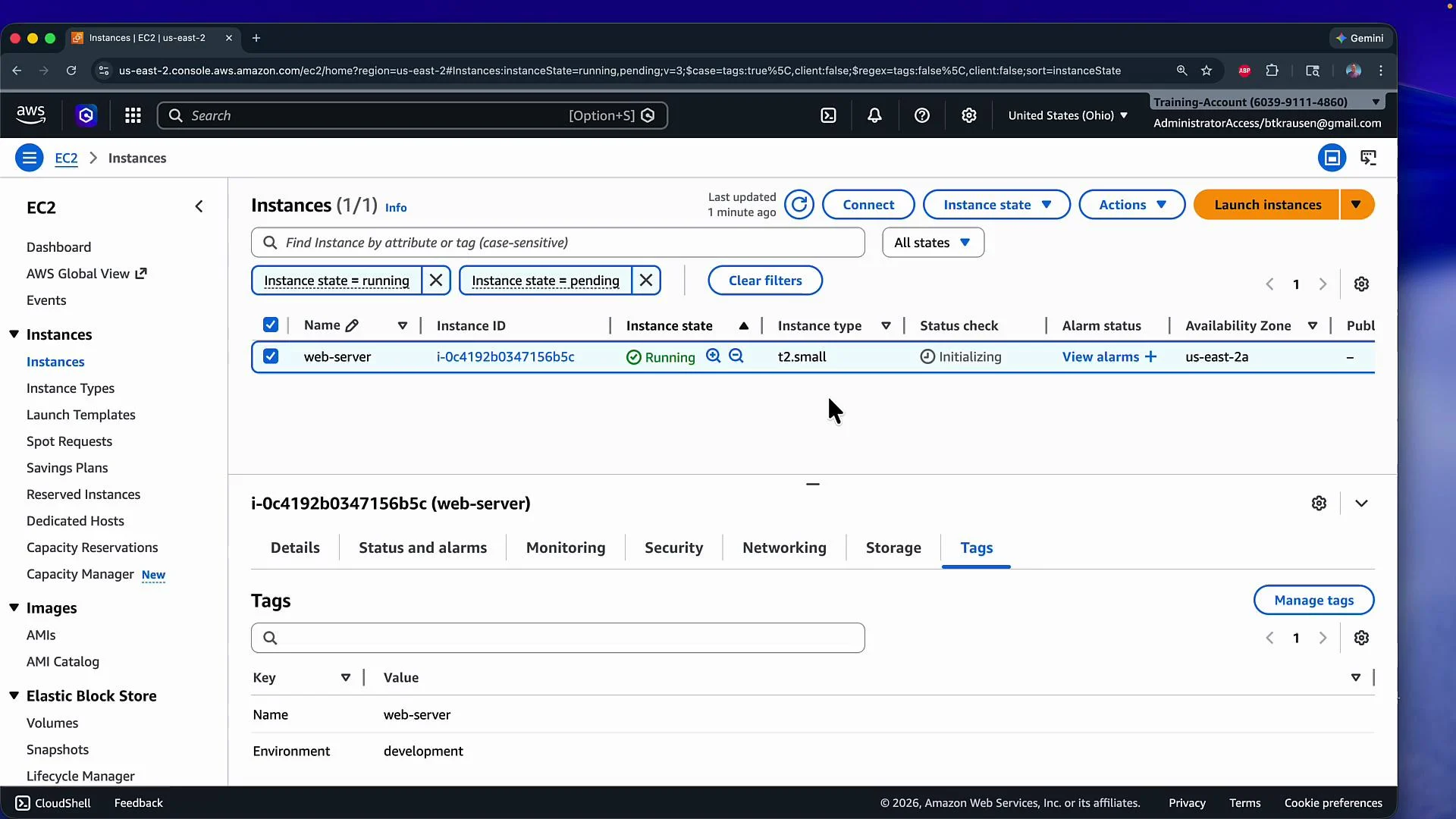The image size is (1456, 819).
Task: Open the Amazon Q chat panel icon
Action: [1368, 158]
